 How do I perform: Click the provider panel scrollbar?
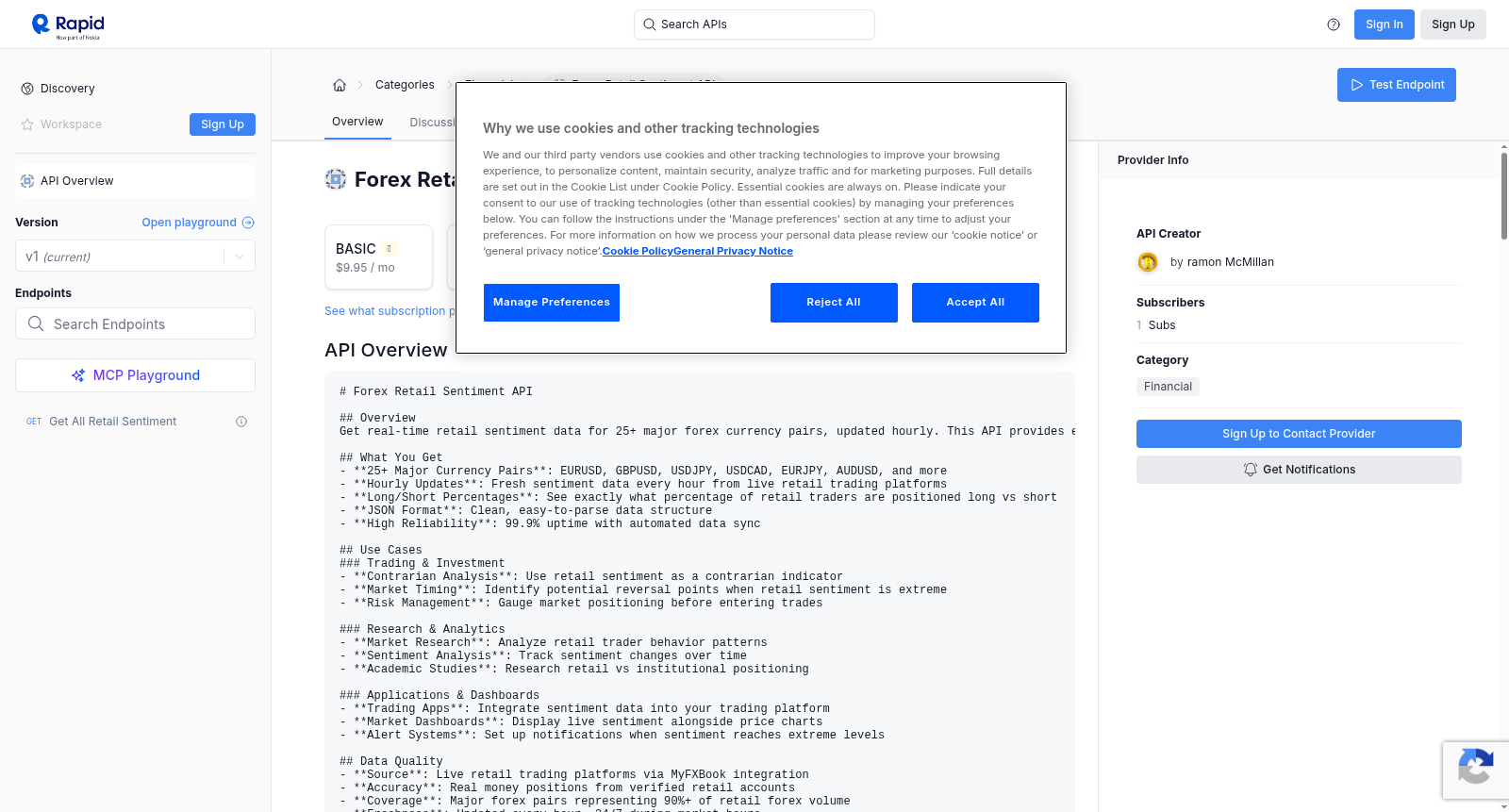point(1503,195)
